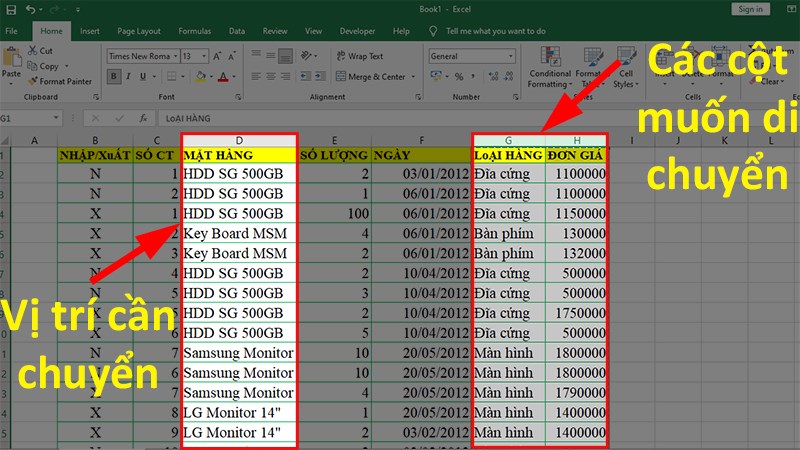Open the Conditional Formatting menu
Screen dimensions: 800x450
550,67
